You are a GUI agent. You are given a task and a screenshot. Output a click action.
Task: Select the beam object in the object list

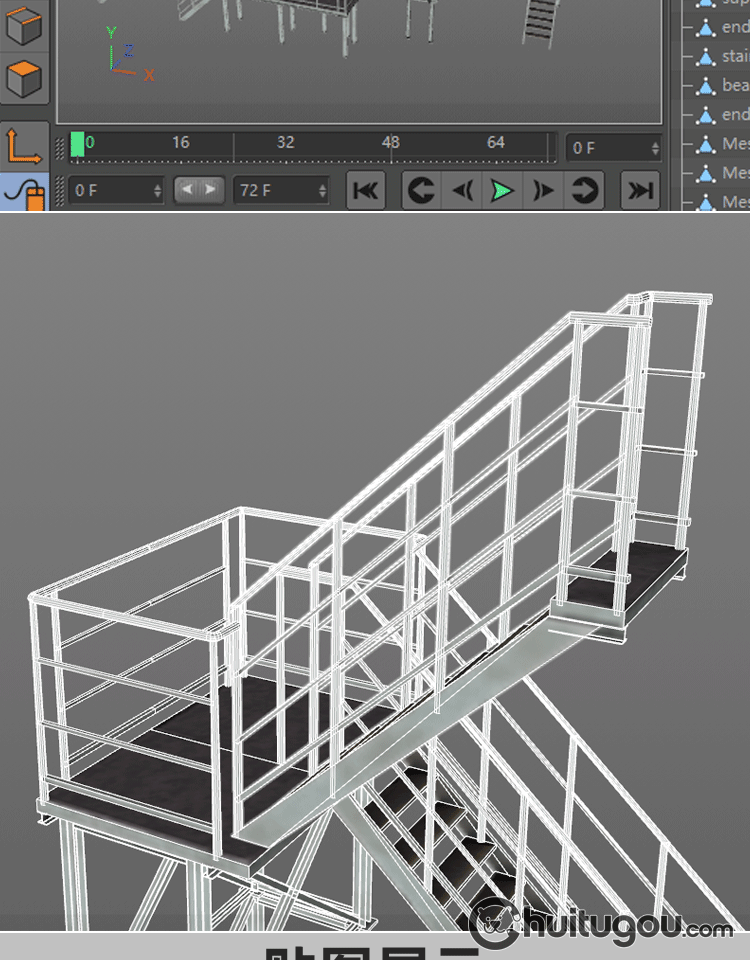pos(733,85)
